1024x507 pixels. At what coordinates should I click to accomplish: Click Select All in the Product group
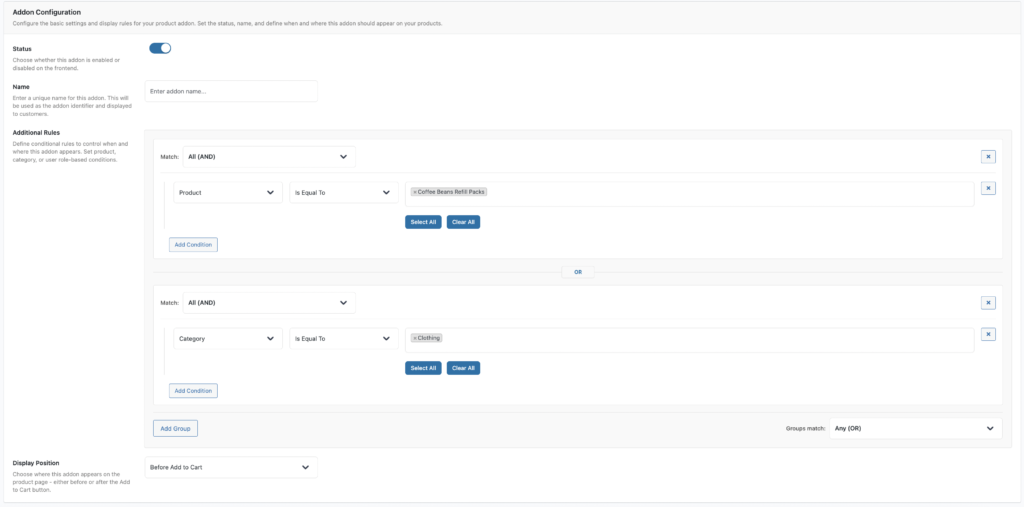click(423, 222)
